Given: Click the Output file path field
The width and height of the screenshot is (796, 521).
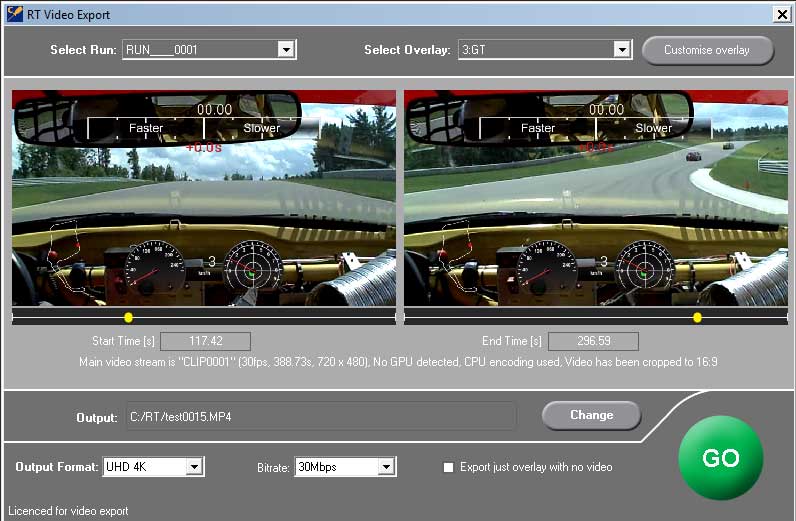Looking at the screenshot, I should (x=320, y=415).
